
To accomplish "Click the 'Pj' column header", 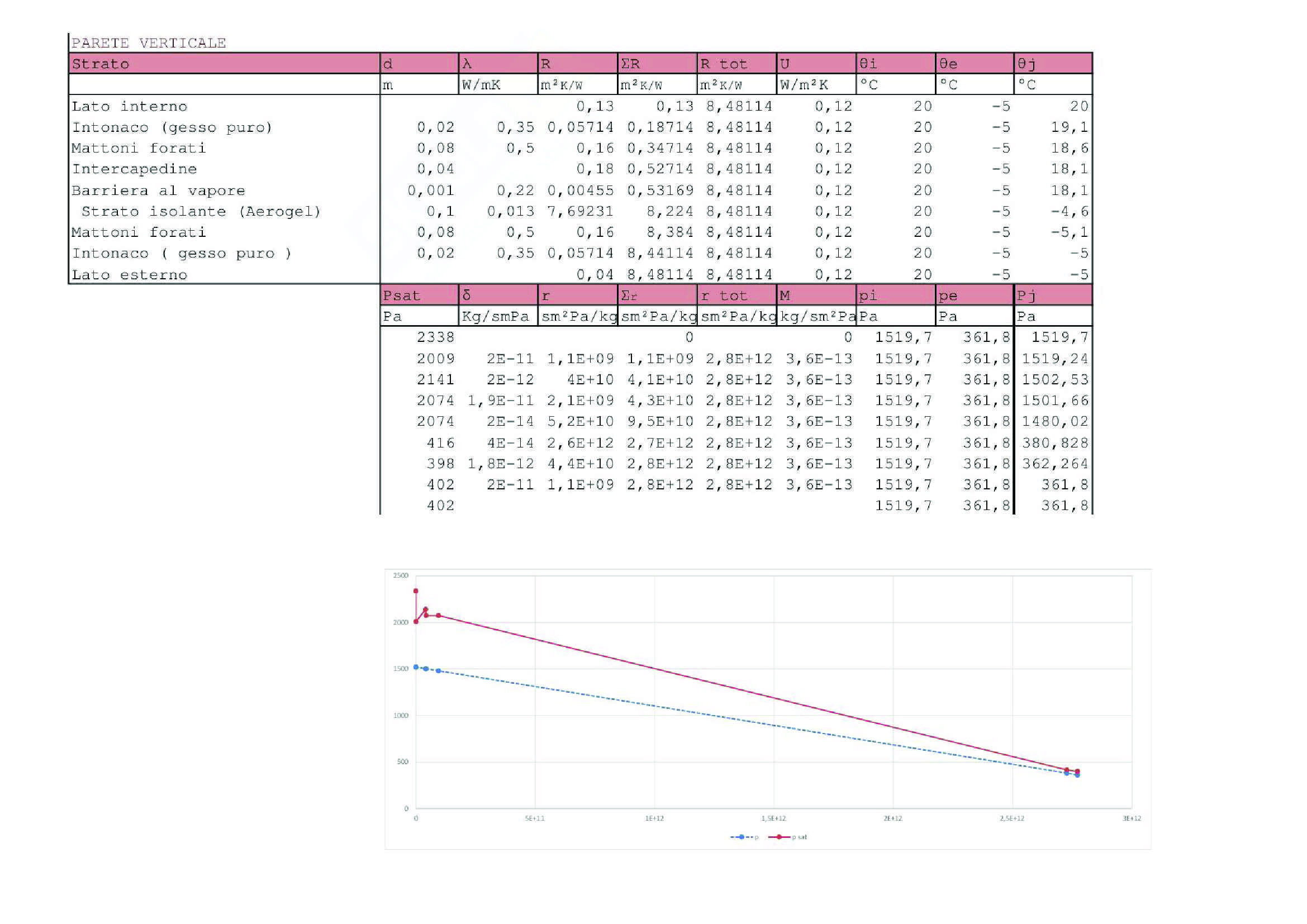I will [x=1026, y=296].
